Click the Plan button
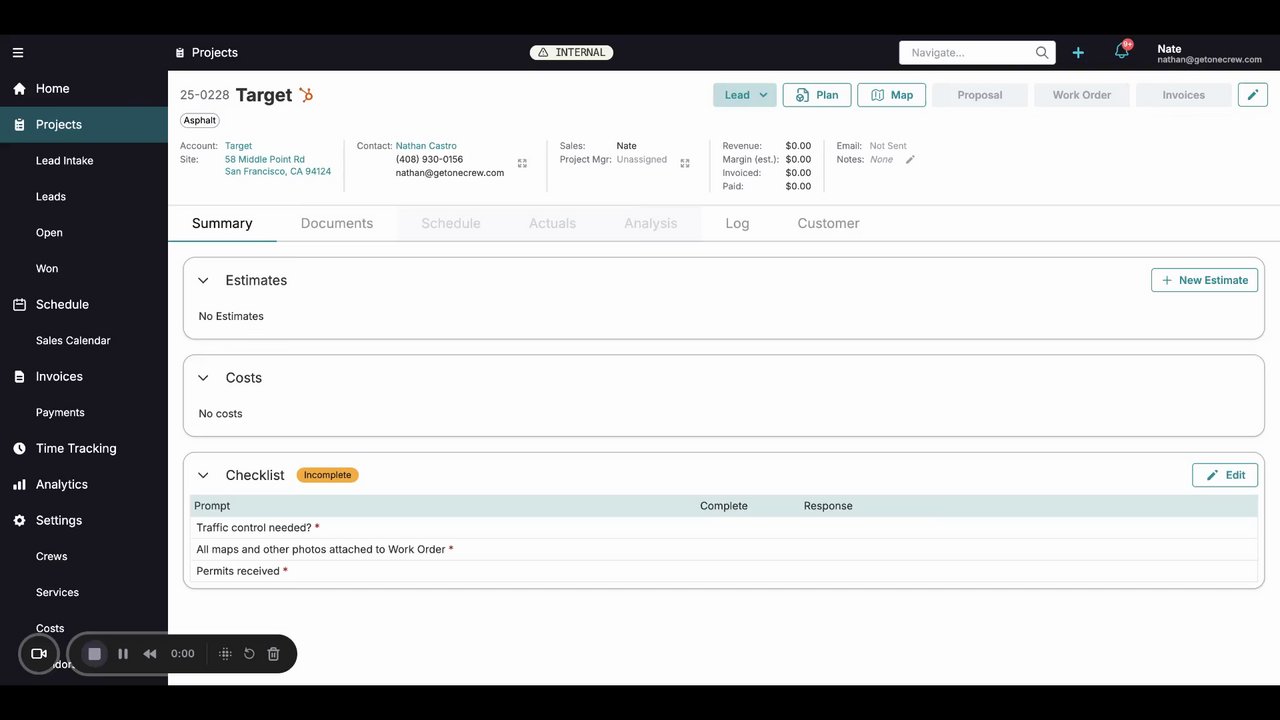 point(817,95)
